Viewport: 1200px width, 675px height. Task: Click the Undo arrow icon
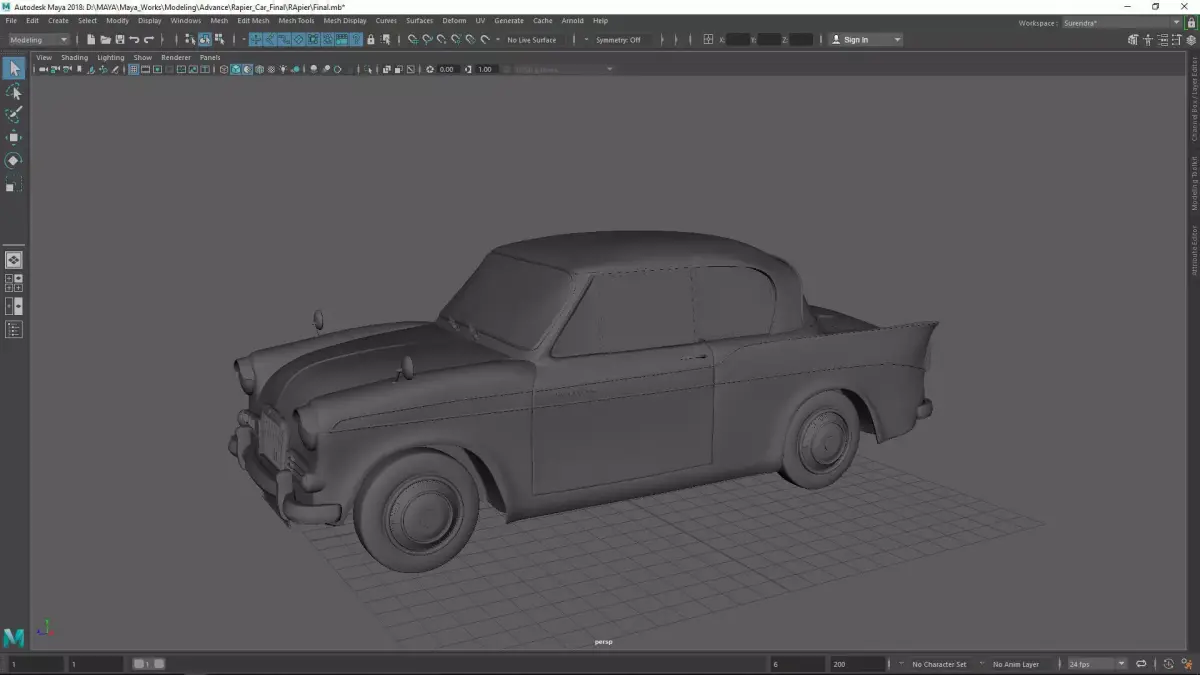(134, 40)
